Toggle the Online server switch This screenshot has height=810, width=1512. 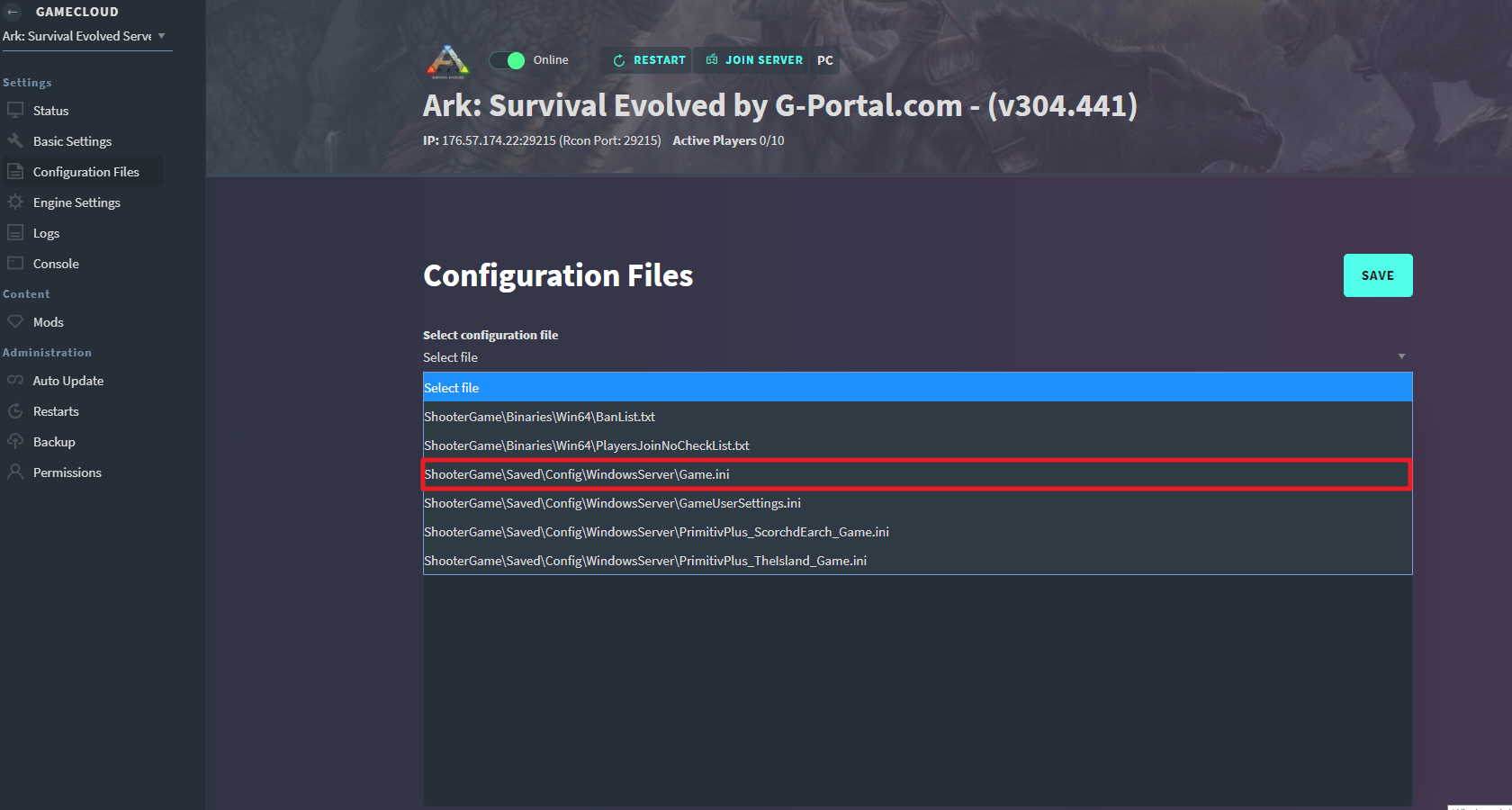[x=507, y=60]
